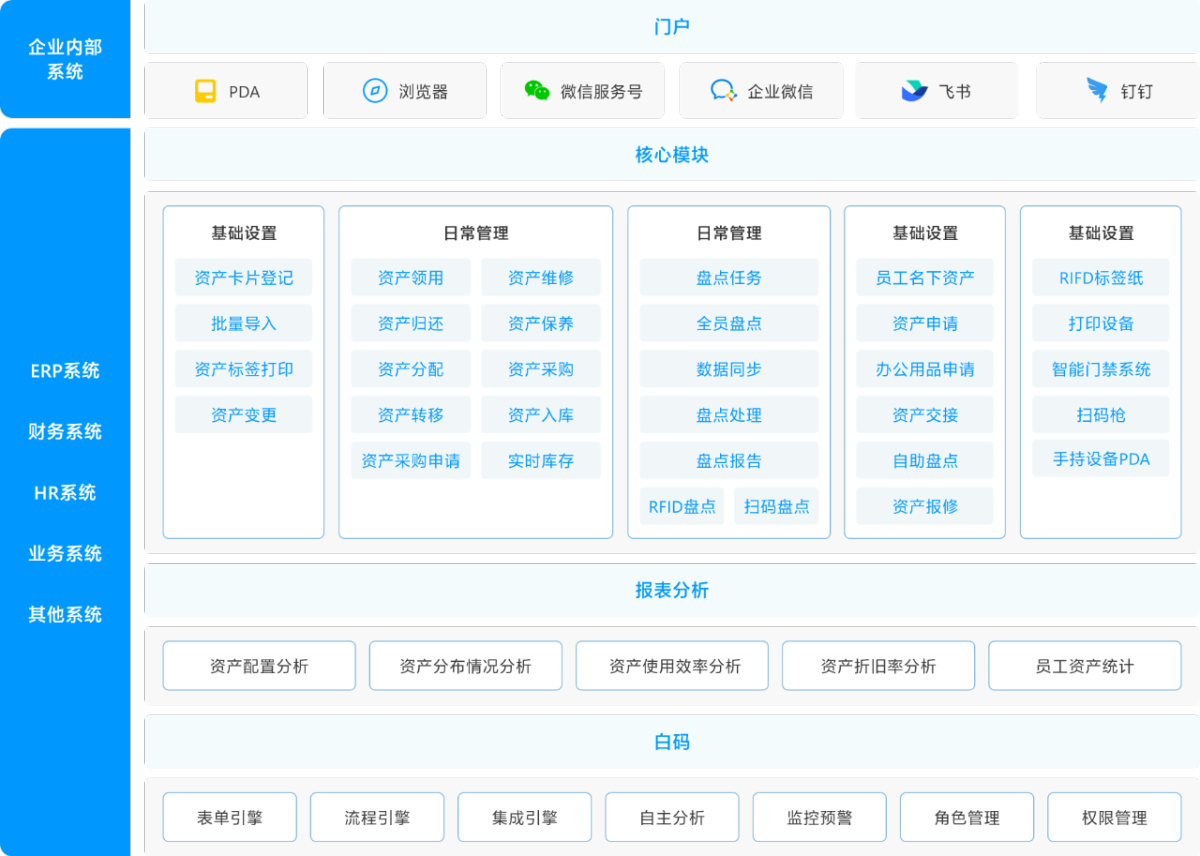Click the 批量导入 button

[x=243, y=324]
